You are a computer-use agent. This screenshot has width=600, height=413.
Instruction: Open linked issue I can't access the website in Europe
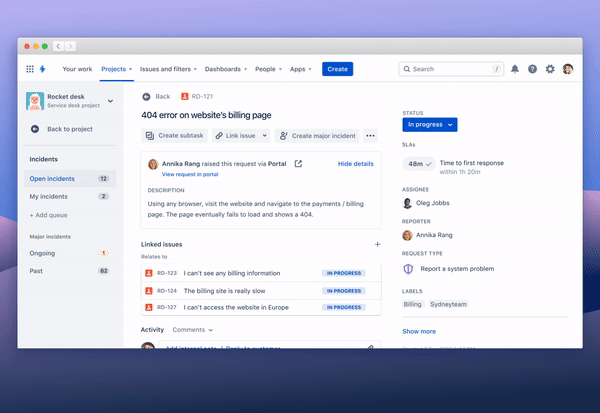tap(236, 307)
